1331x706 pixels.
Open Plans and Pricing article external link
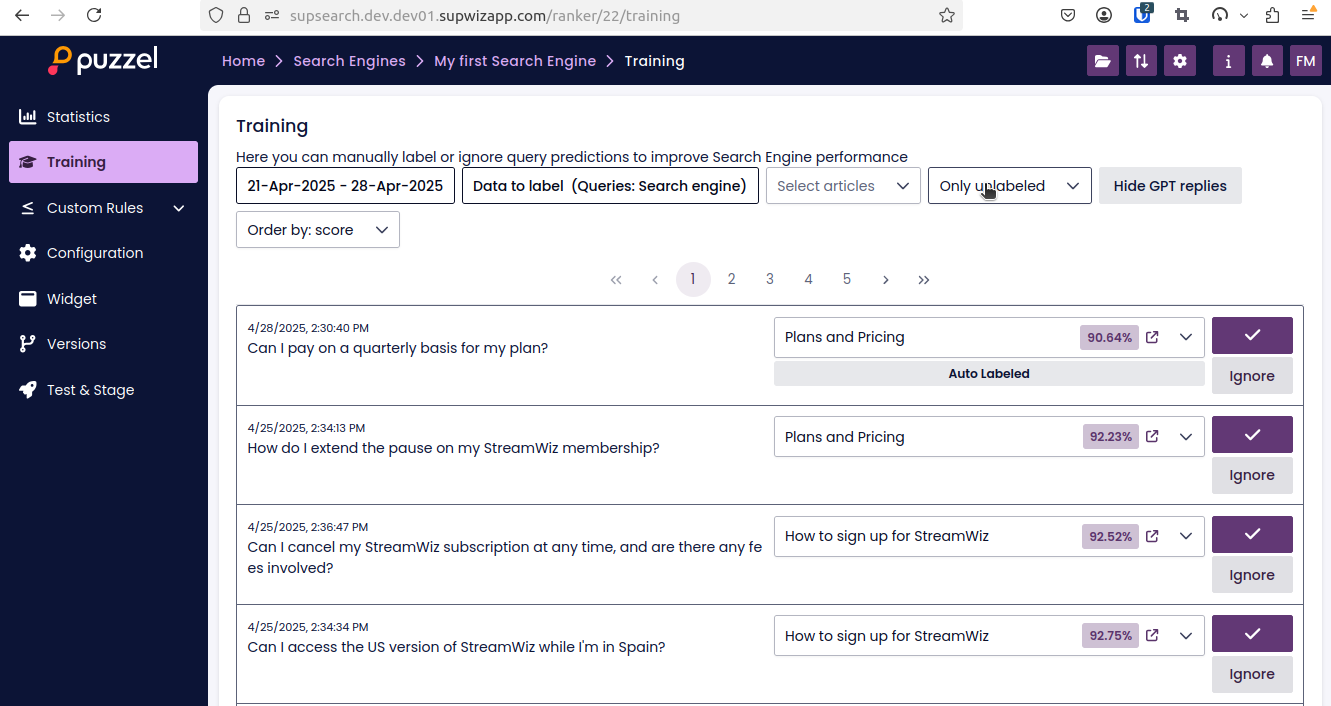pyautogui.click(x=1152, y=337)
